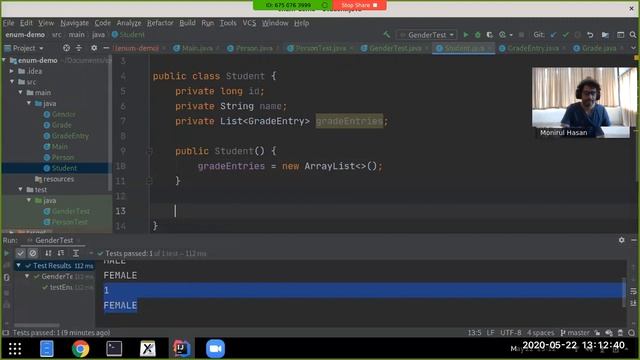This screenshot has height=360, width=640.
Task: Click the Git rollback arrow icon
Action: point(590,35)
